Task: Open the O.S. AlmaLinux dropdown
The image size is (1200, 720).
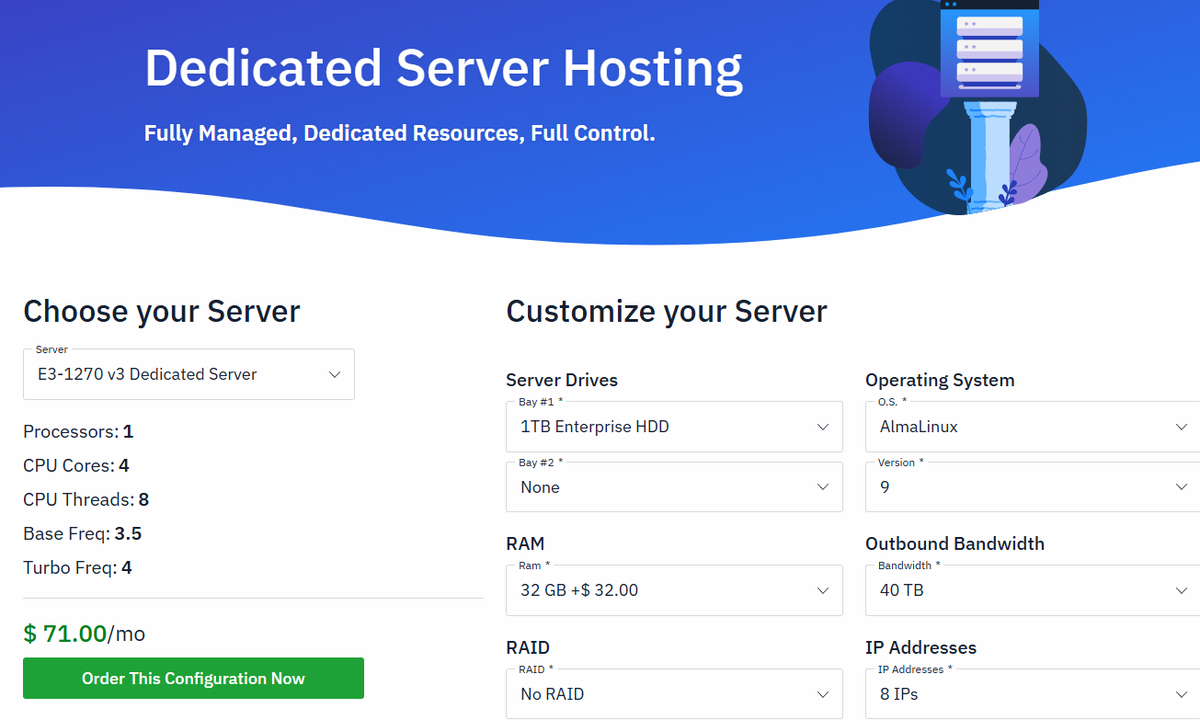Action: [1033, 427]
